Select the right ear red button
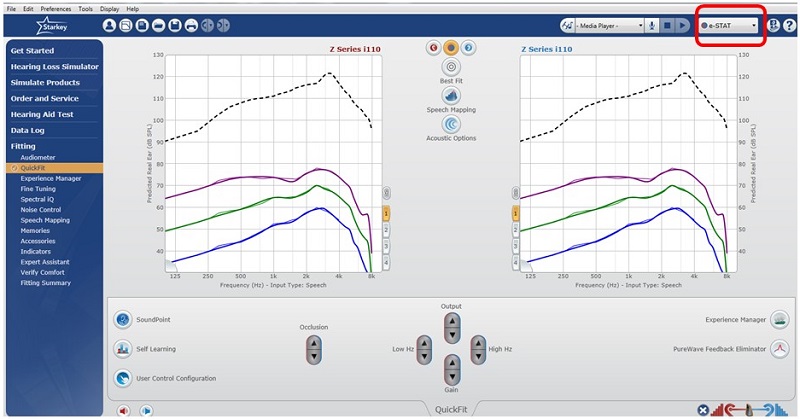800x419 pixels. (433, 48)
